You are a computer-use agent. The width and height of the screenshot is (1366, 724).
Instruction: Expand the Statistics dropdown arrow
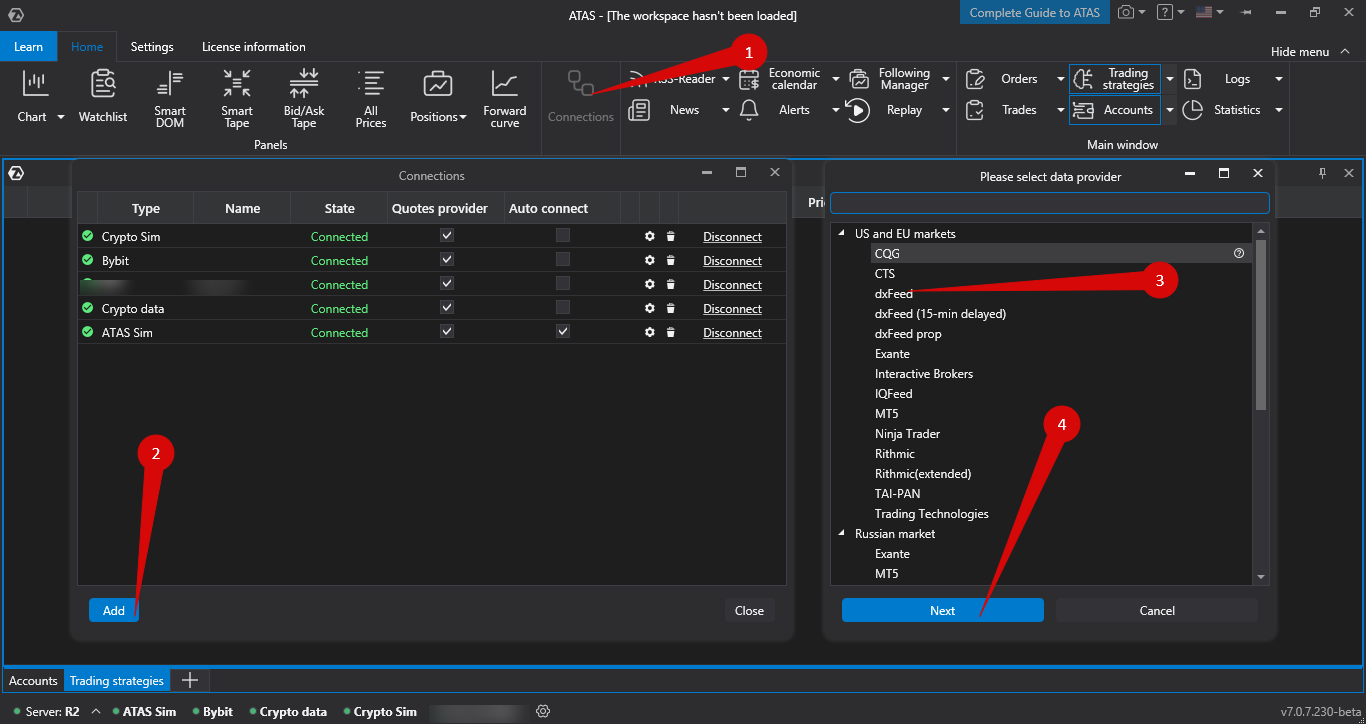(1278, 110)
